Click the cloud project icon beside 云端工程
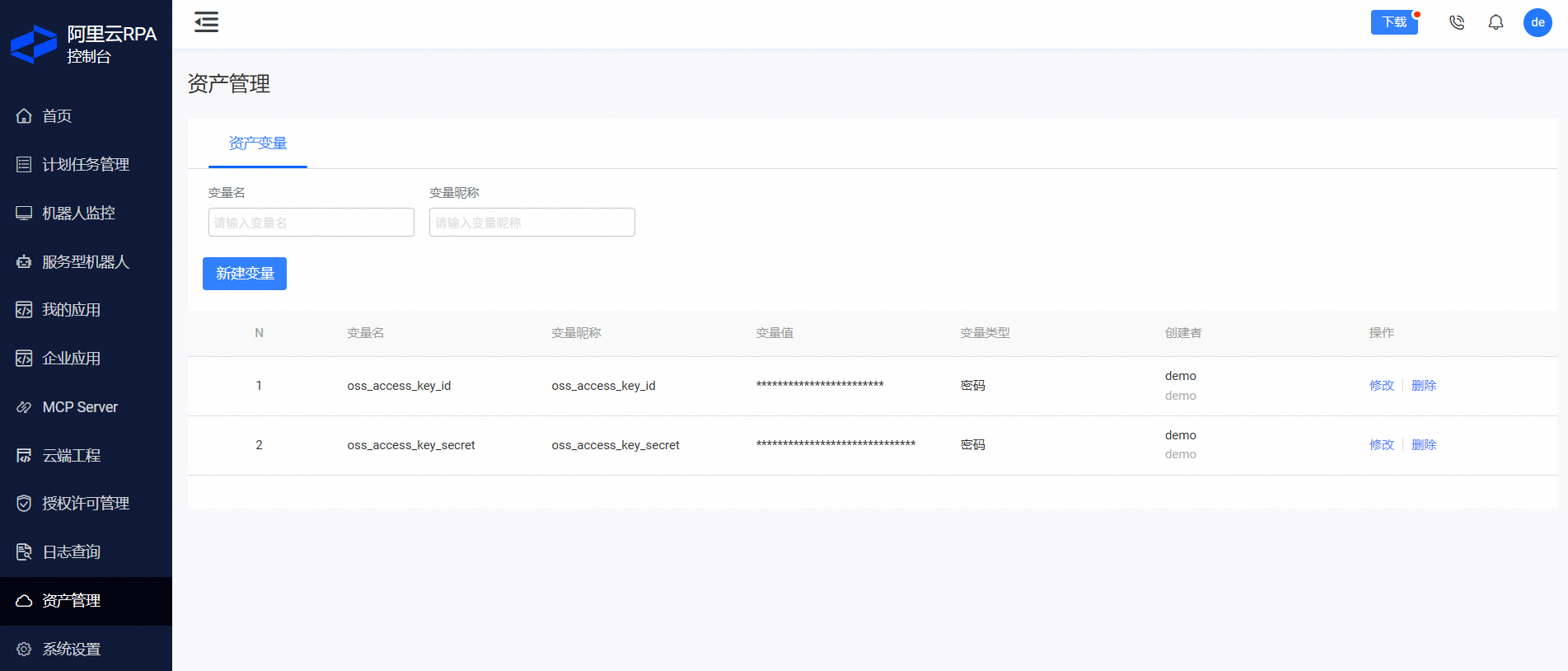Screen dimensions: 1568x671 pos(24,456)
